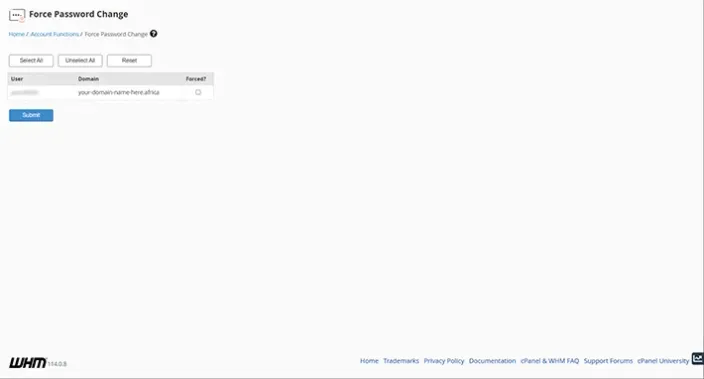The height and width of the screenshot is (379, 704).
Task: Open Account Functions breadcrumb link
Action: point(54,34)
